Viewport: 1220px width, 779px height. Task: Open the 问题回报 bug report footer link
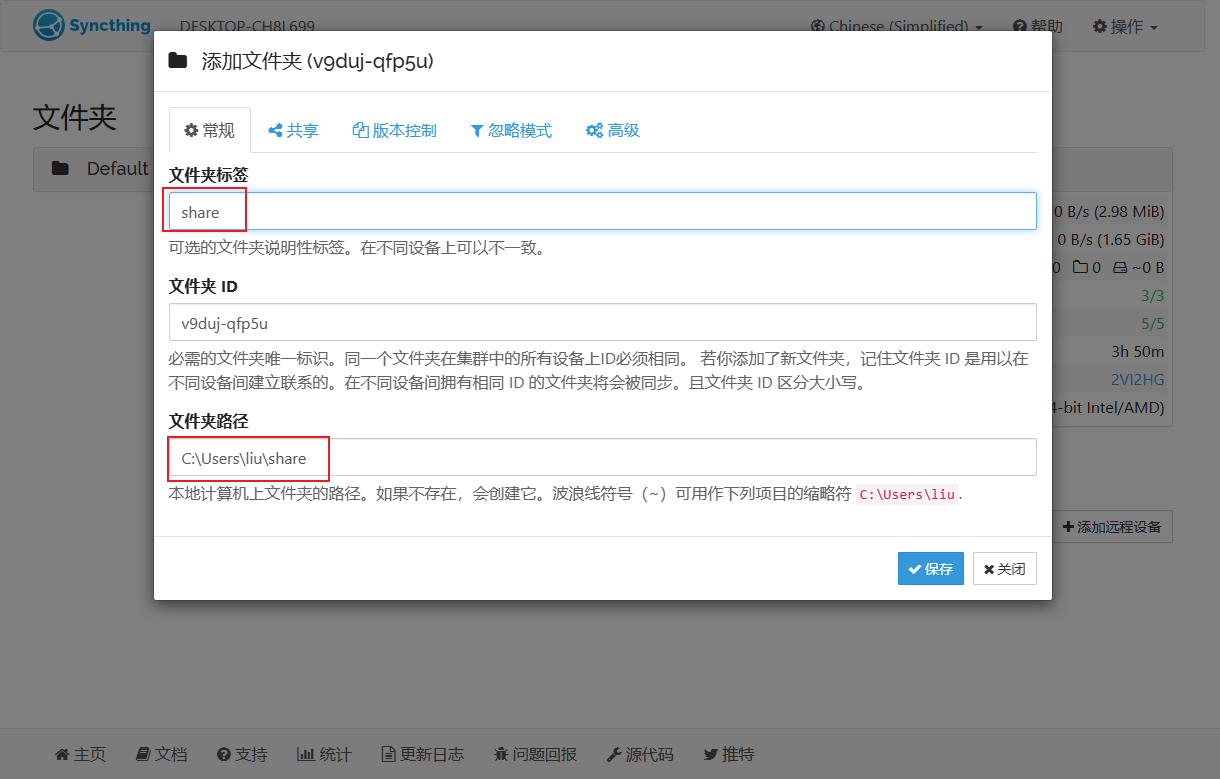point(535,754)
